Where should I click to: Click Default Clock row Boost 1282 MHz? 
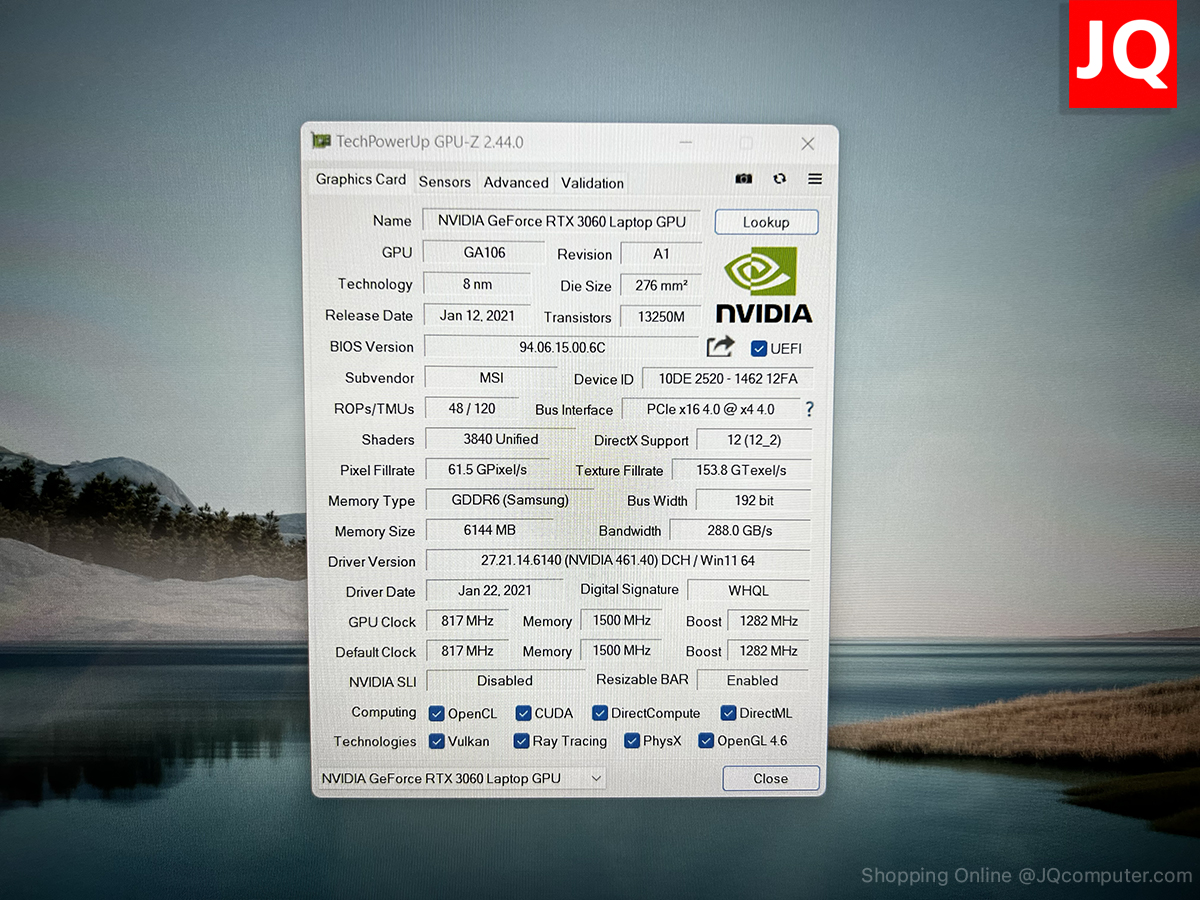(x=768, y=651)
